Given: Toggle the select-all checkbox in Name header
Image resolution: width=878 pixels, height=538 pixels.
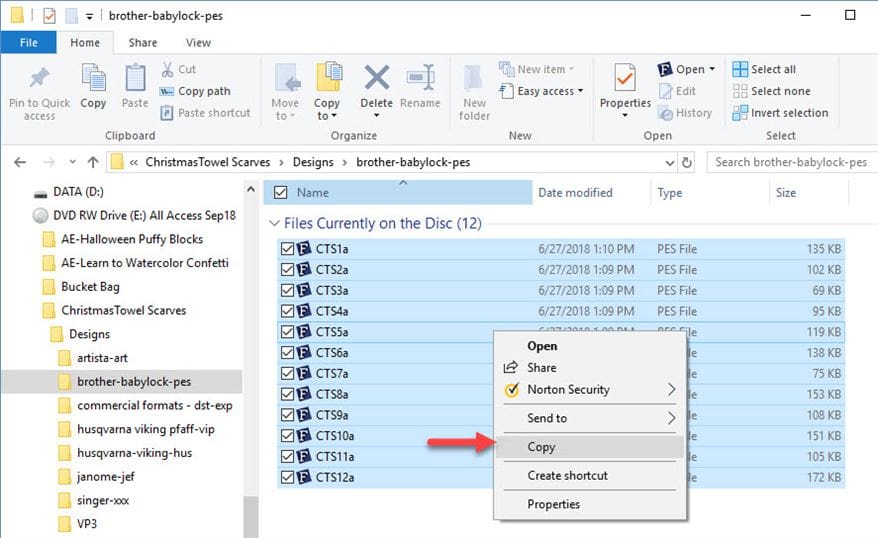Looking at the screenshot, I should [x=281, y=193].
